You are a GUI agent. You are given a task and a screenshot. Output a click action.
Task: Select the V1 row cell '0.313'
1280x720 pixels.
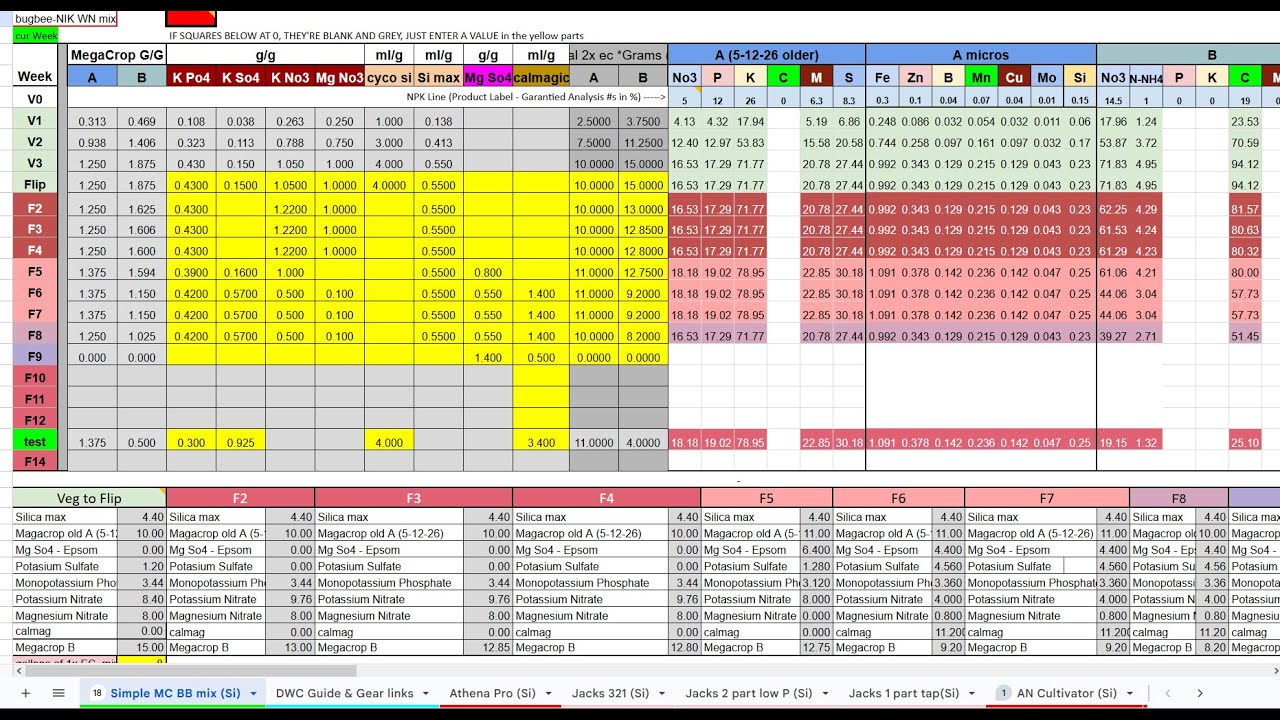click(92, 121)
